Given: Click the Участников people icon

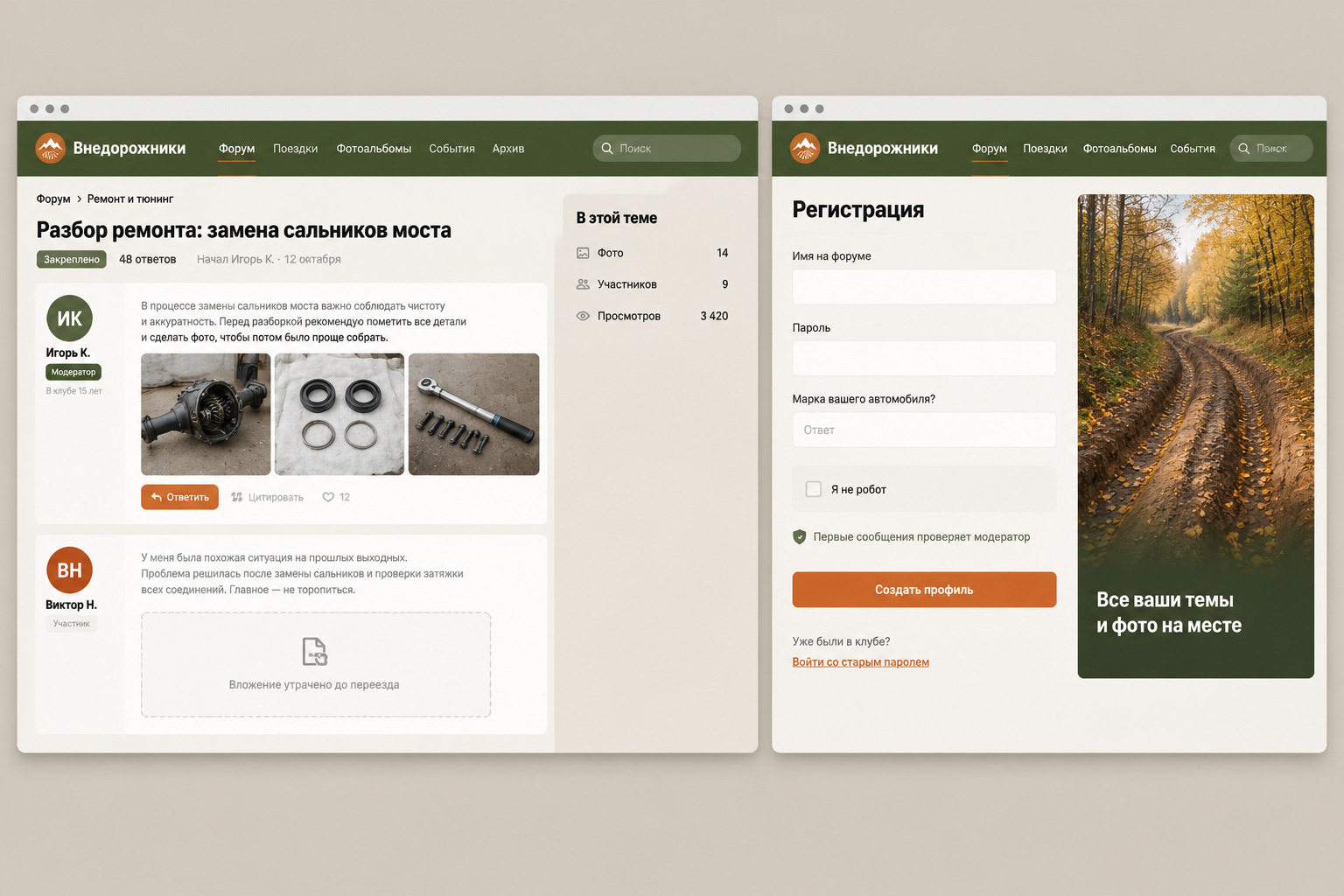Looking at the screenshot, I should coord(583,284).
